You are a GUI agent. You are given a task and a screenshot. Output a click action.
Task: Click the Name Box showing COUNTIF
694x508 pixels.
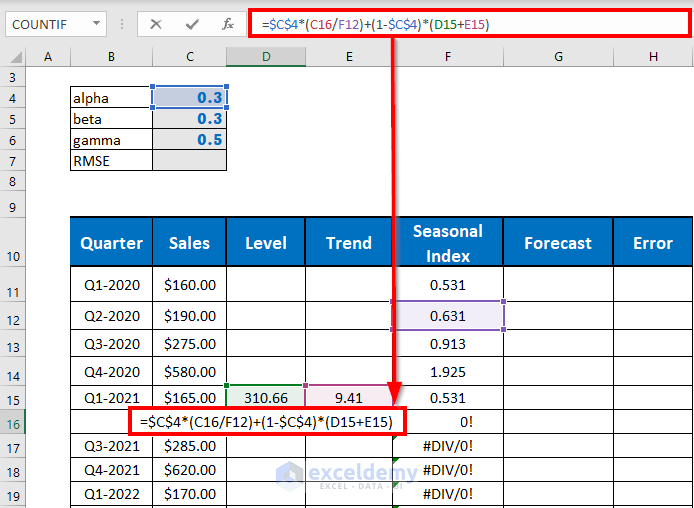(48, 24)
